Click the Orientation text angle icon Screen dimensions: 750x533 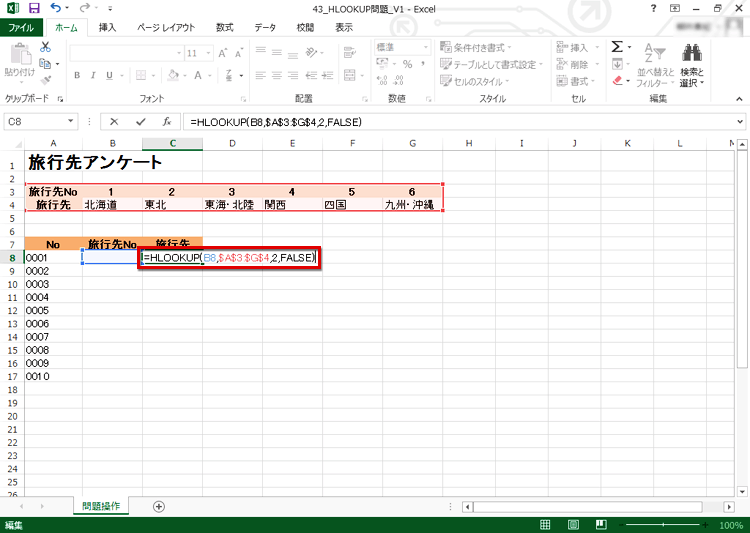[311, 52]
